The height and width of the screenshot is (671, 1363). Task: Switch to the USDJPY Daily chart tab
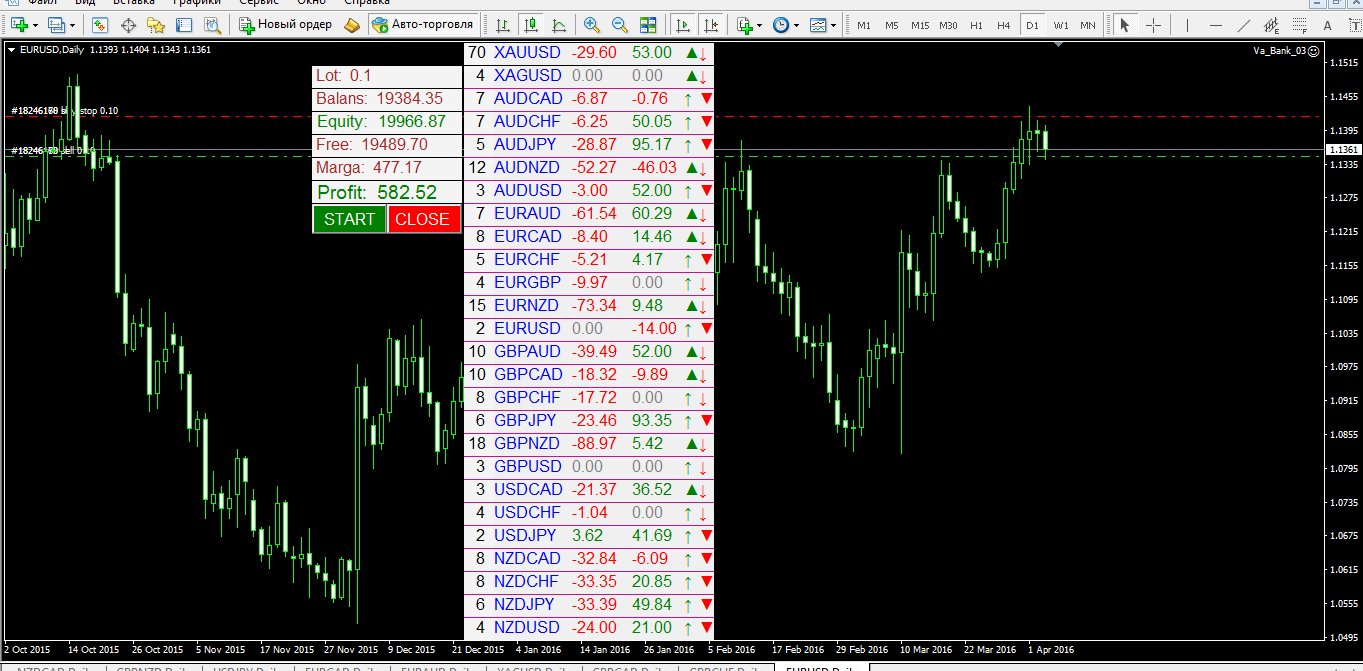249,667
